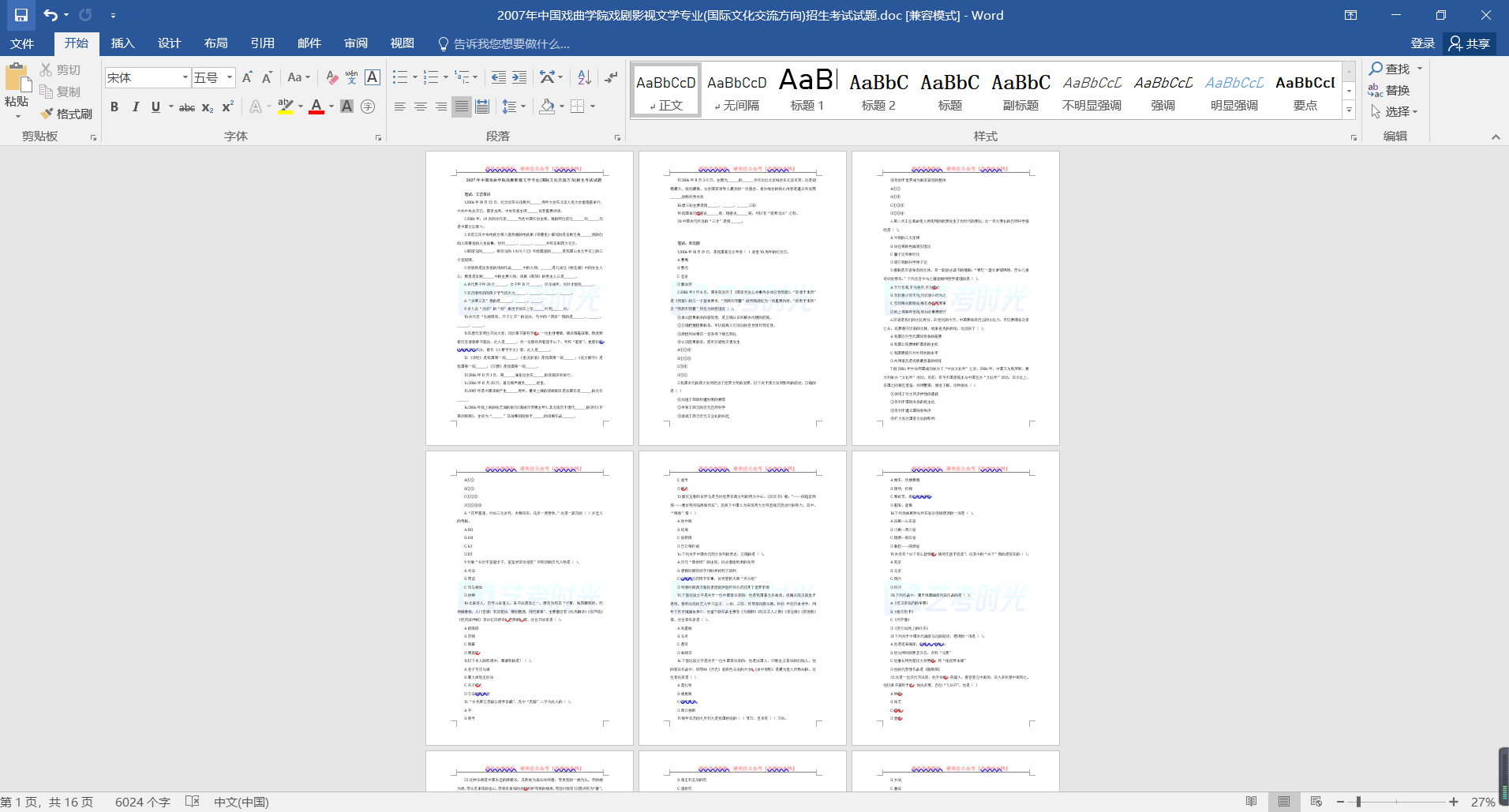Image resolution: width=1509 pixels, height=812 pixels.
Task: Click the 共享 share button
Action: (x=1470, y=43)
